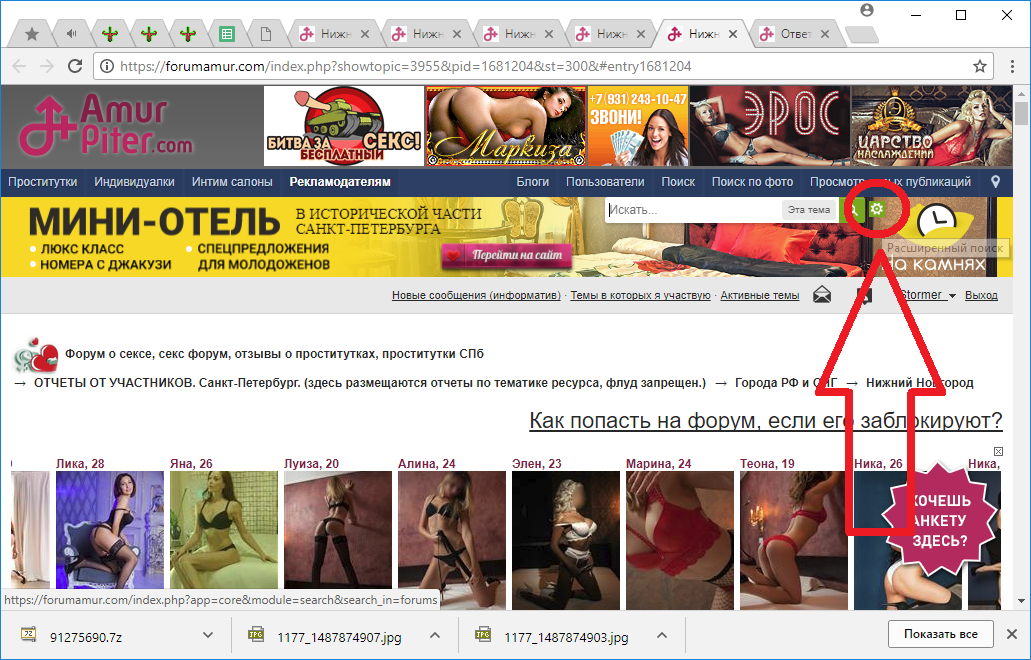Viewport: 1031px width, 660px height.
Task: Click the 'Показать все' downloads button
Action: (x=940, y=635)
